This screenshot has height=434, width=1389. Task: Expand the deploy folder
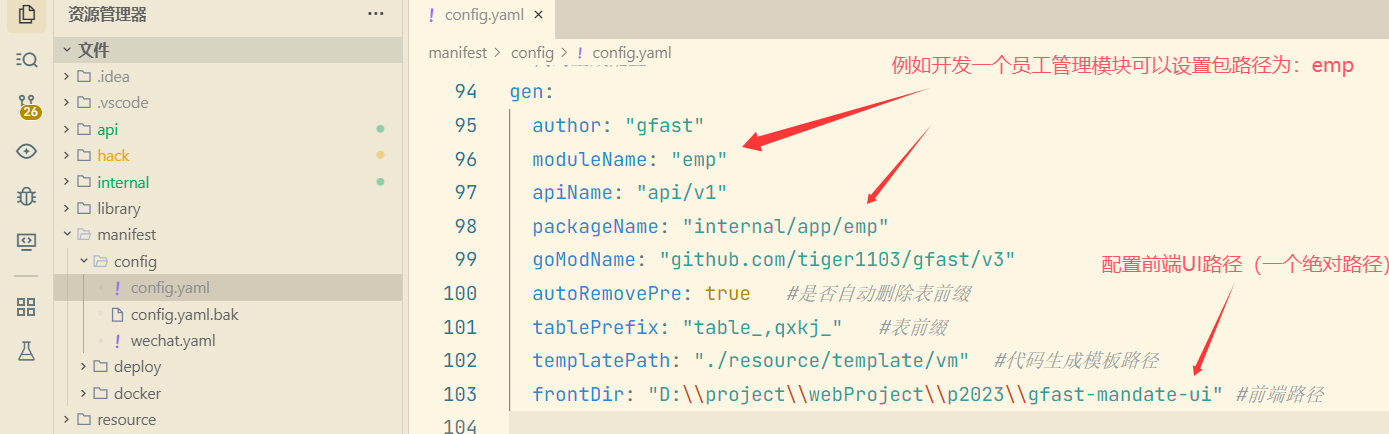tap(137, 367)
